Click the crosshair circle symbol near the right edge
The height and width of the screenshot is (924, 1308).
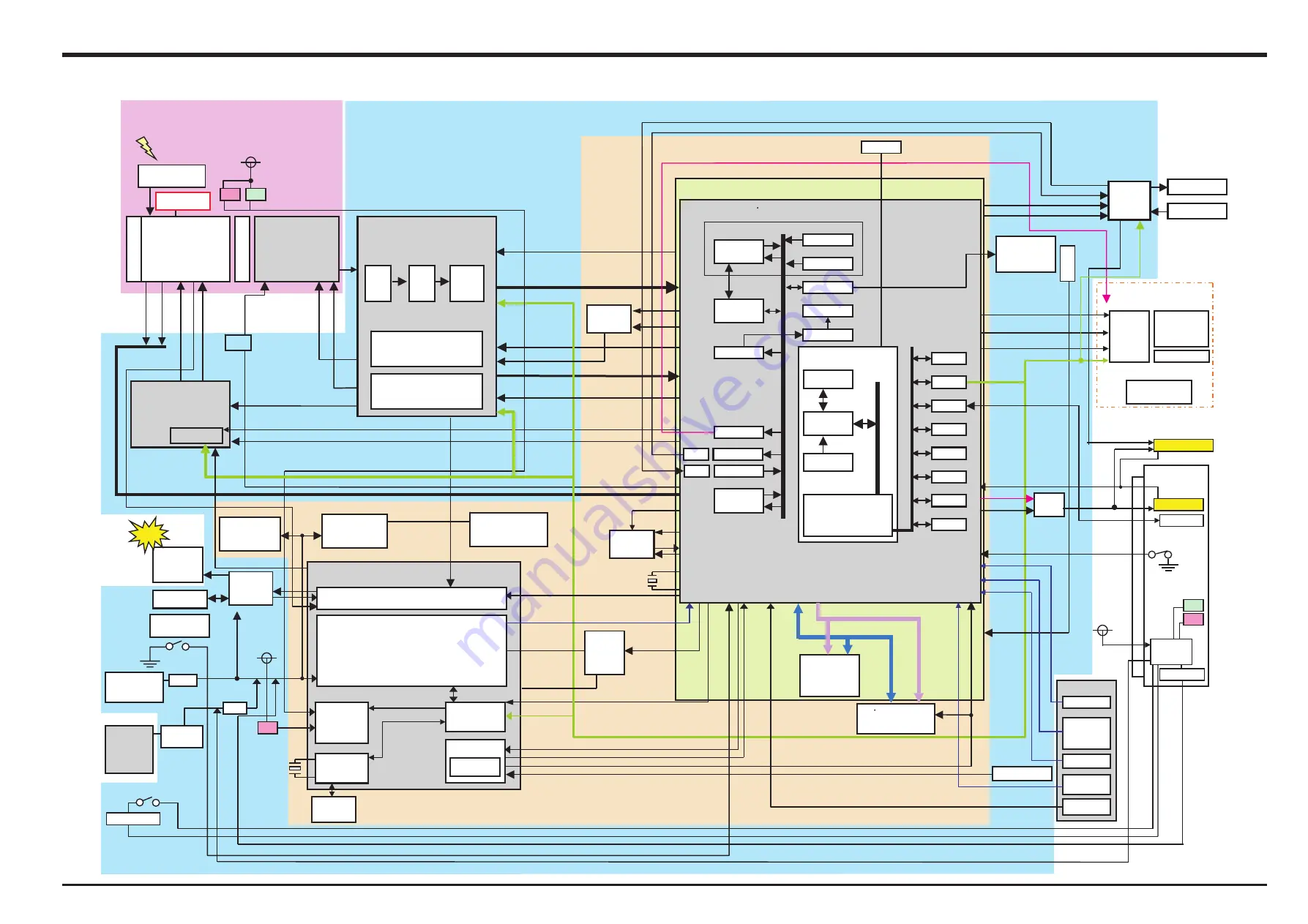(x=1103, y=631)
